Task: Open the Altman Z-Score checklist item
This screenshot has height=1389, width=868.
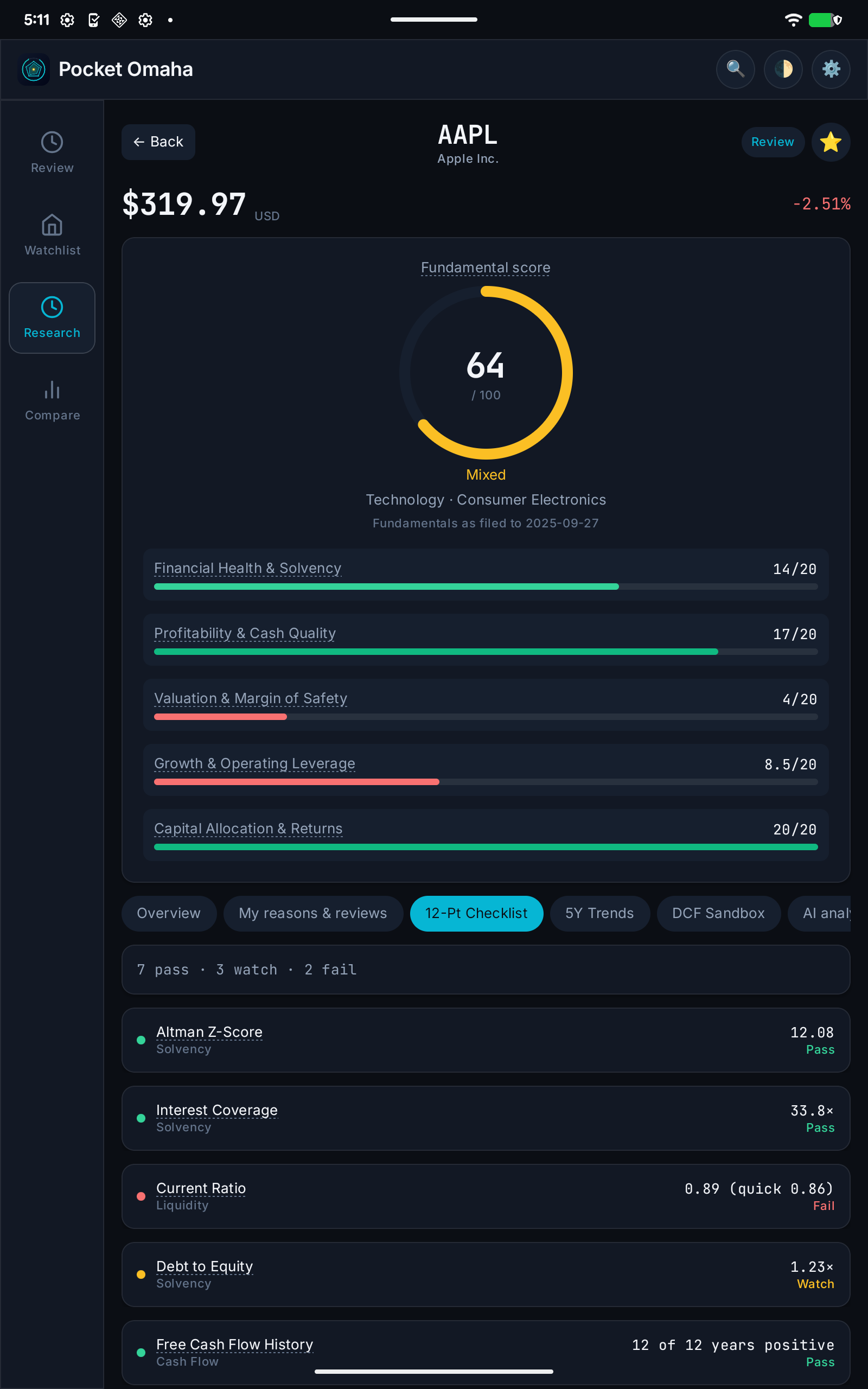Action: click(486, 1040)
